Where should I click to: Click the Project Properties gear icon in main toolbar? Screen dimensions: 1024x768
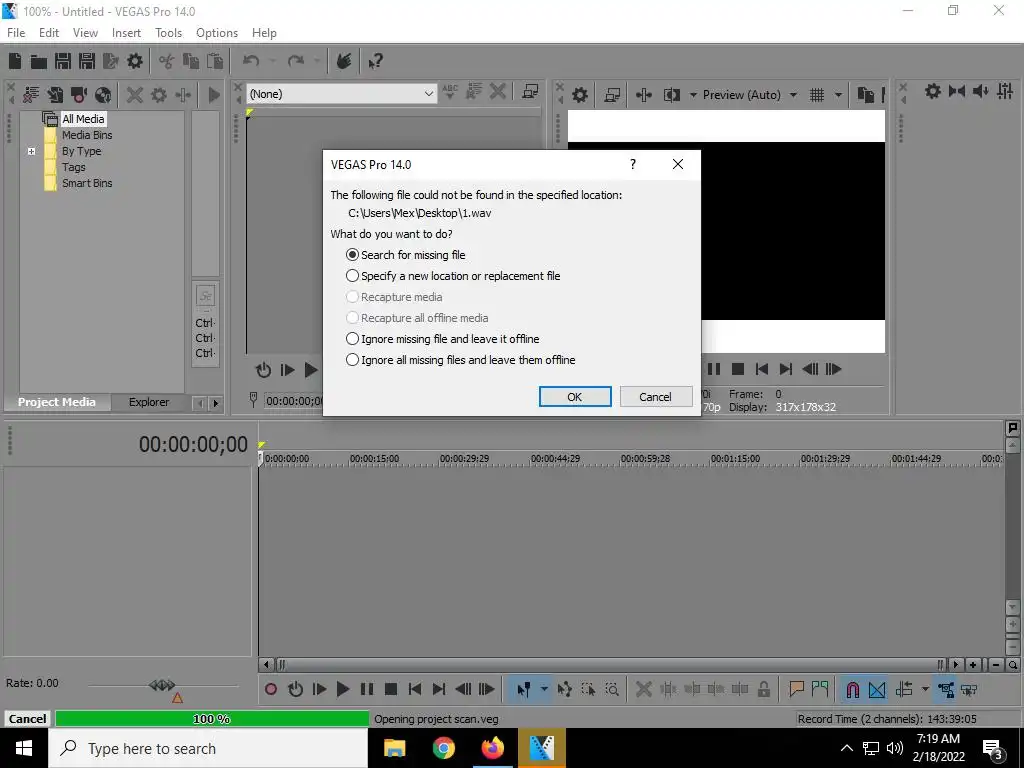pos(135,61)
